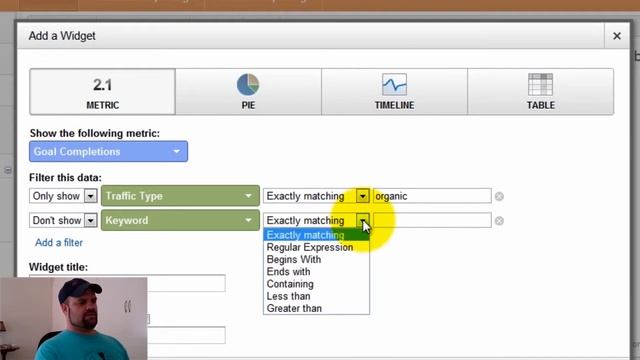Image resolution: width=640 pixels, height=360 pixels.
Task: Open the Keyword dimension dropdown
Action: 180,220
